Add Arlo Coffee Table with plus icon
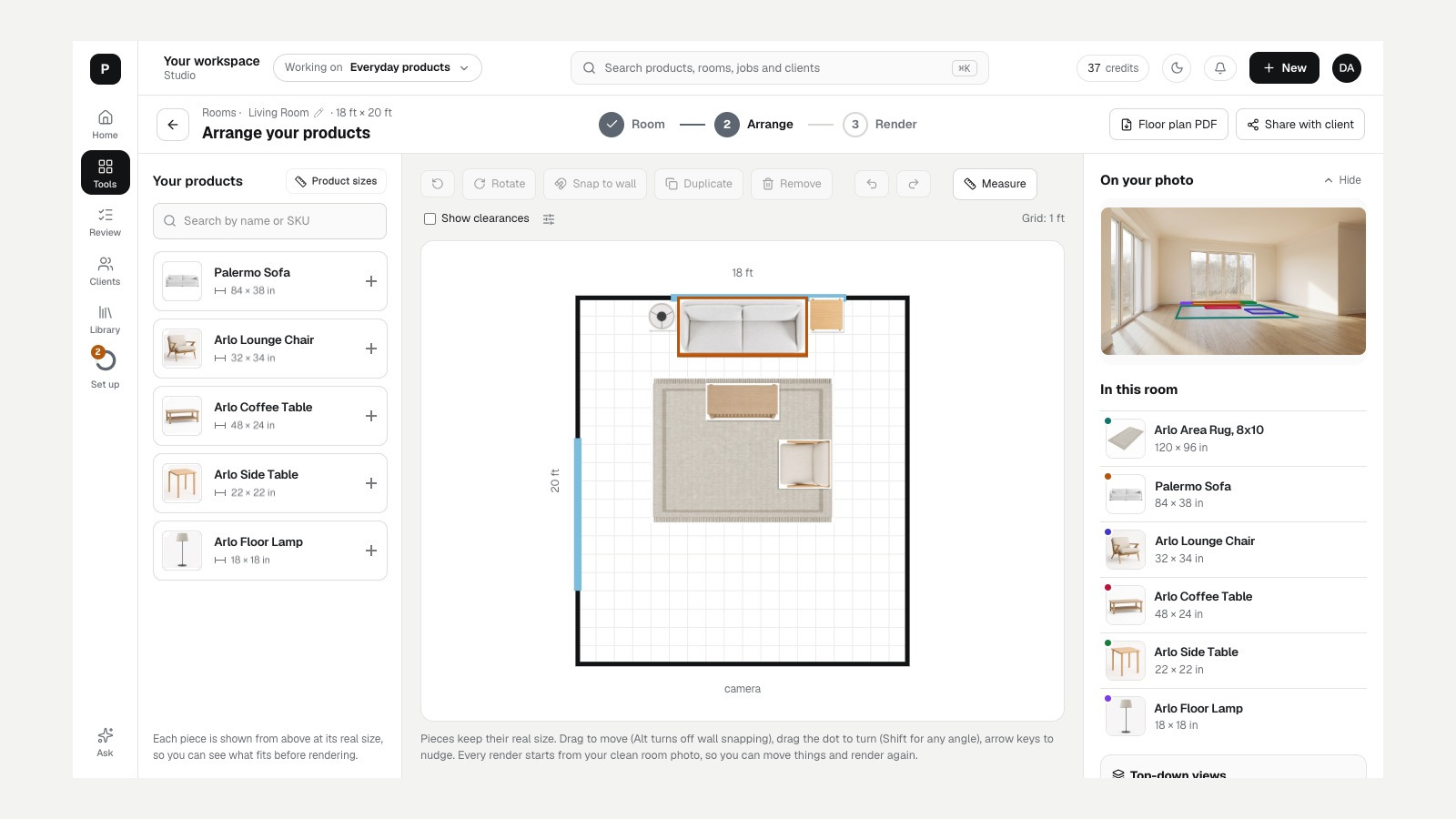The image size is (1456, 819). click(371, 416)
